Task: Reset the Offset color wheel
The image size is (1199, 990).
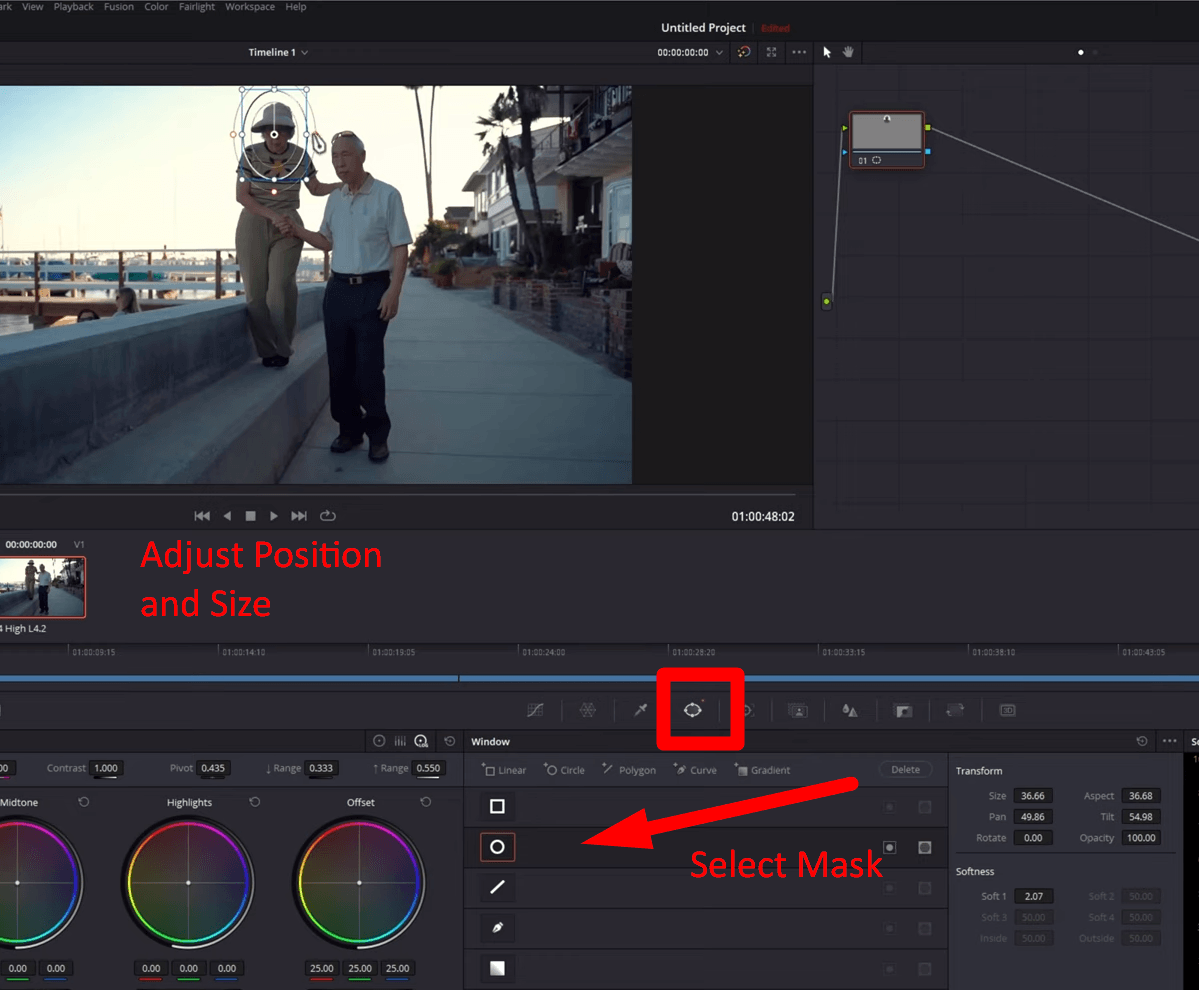Action: pos(426,802)
